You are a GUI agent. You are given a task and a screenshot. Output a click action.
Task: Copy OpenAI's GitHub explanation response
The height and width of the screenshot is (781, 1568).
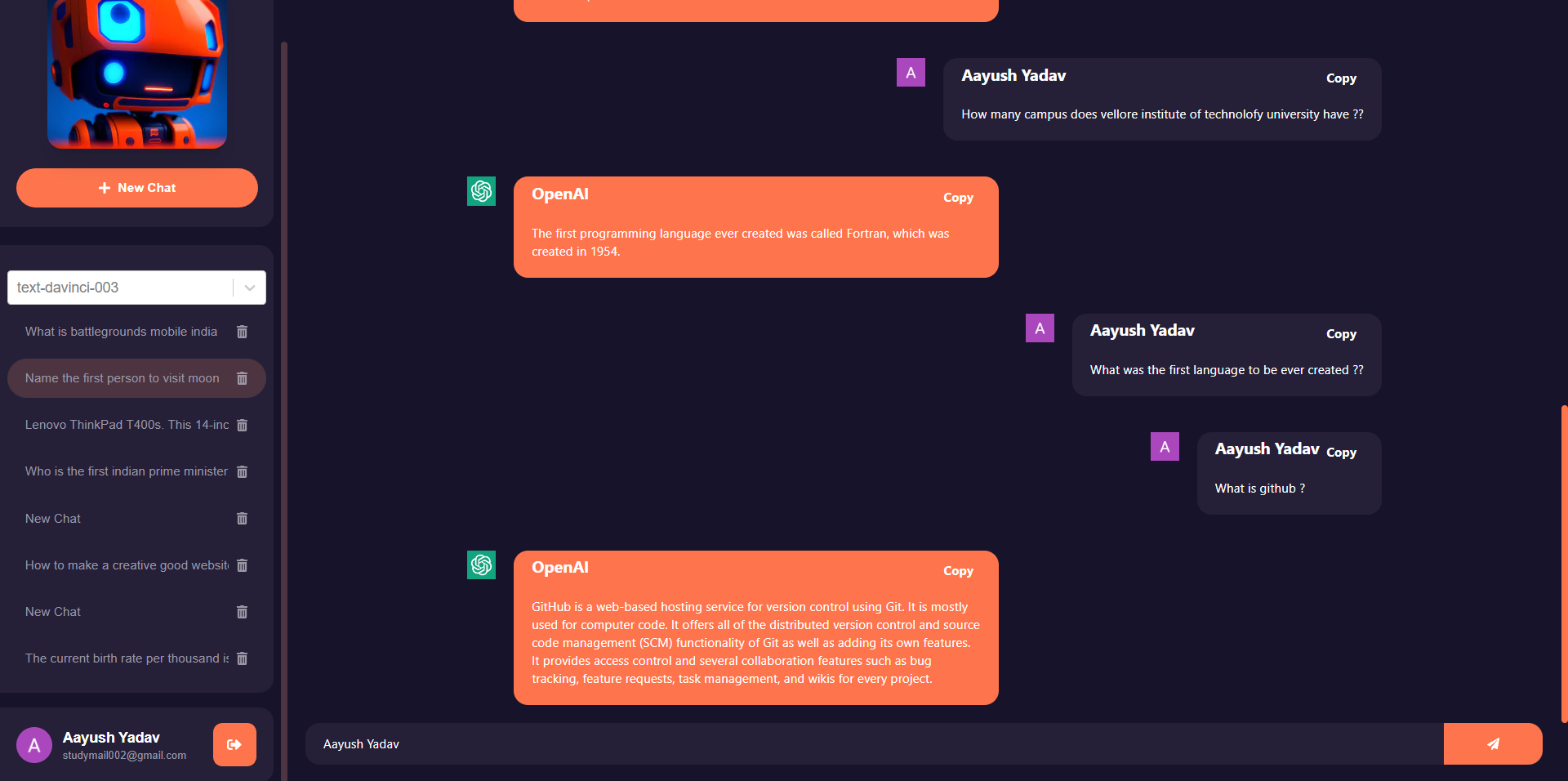(957, 570)
